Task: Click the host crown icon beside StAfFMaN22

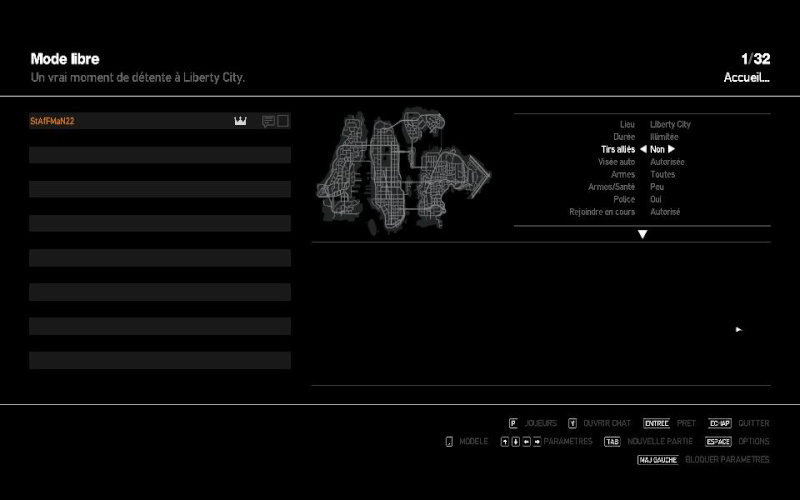Action: click(x=240, y=121)
